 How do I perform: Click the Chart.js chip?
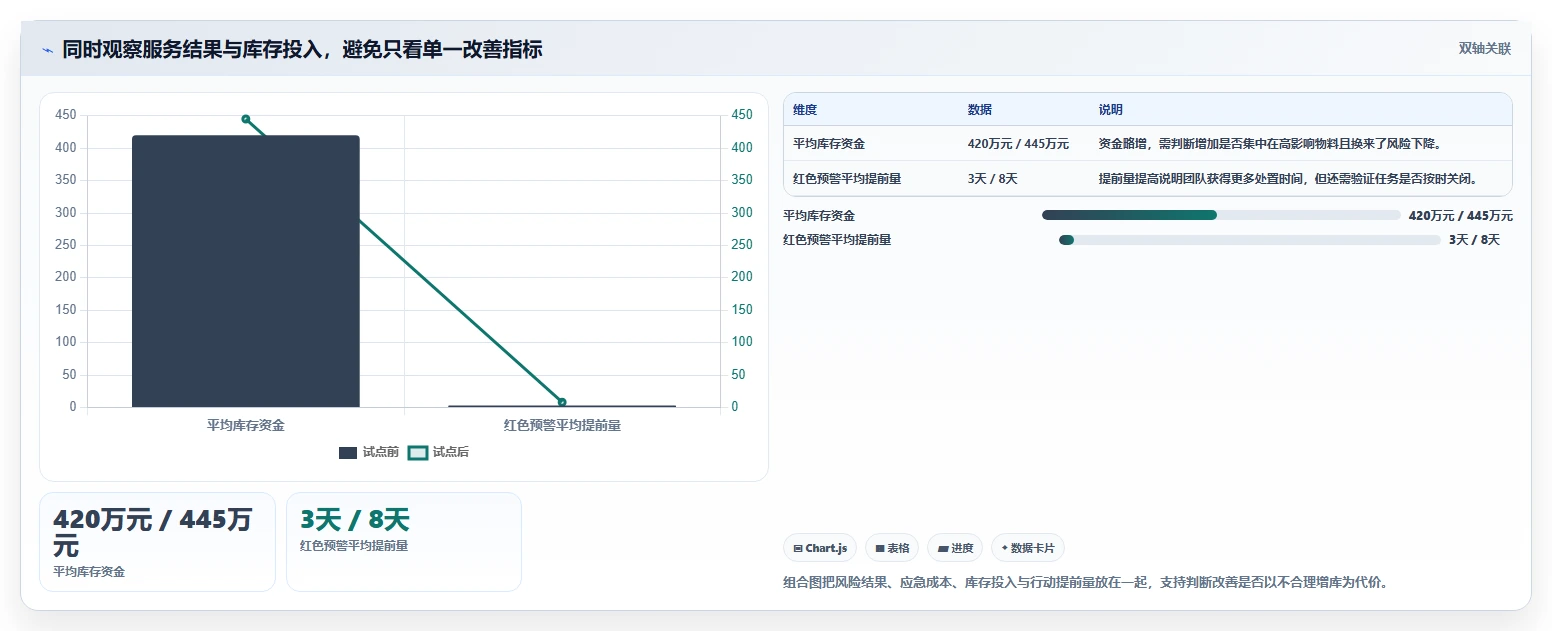(820, 548)
